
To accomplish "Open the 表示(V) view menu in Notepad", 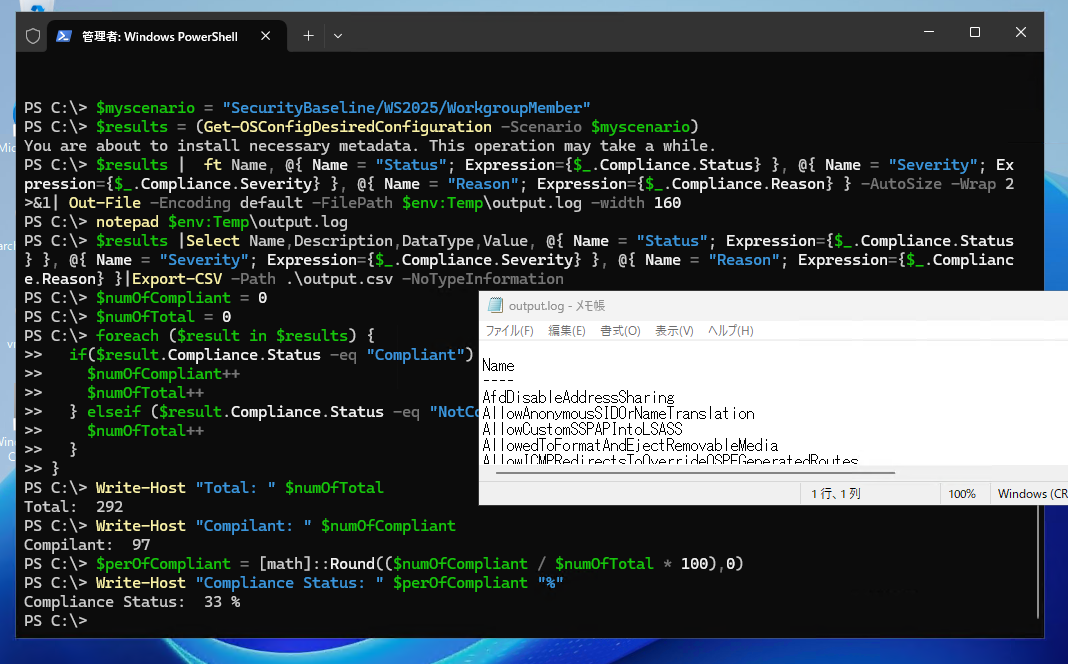I will (676, 330).
